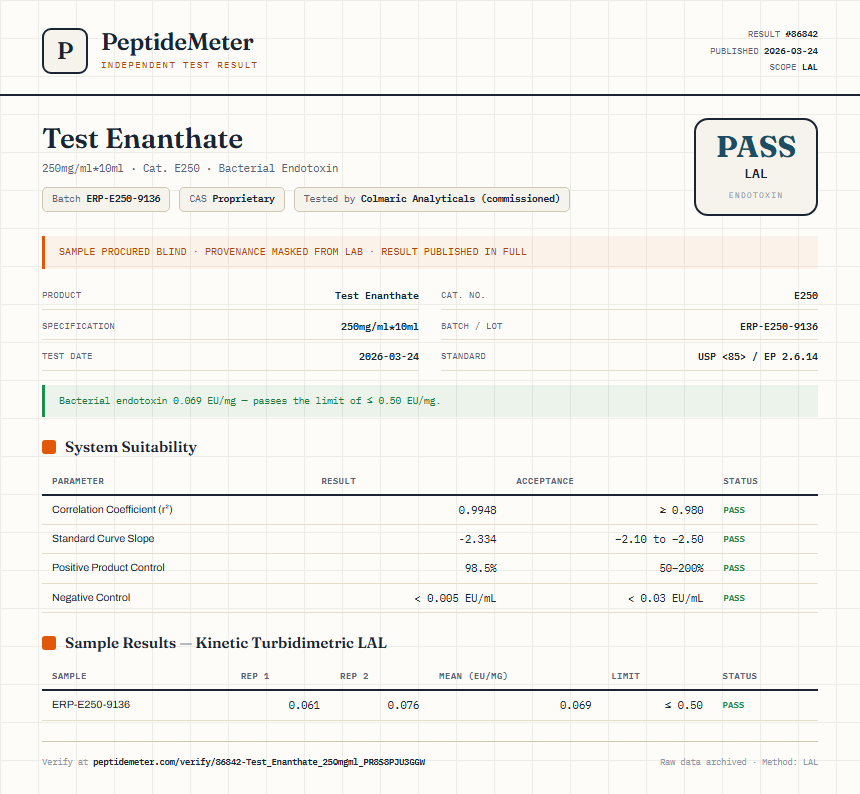Click the ACCEPTANCE column header
The width and height of the screenshot is (860, 794).
pos(545,481)
